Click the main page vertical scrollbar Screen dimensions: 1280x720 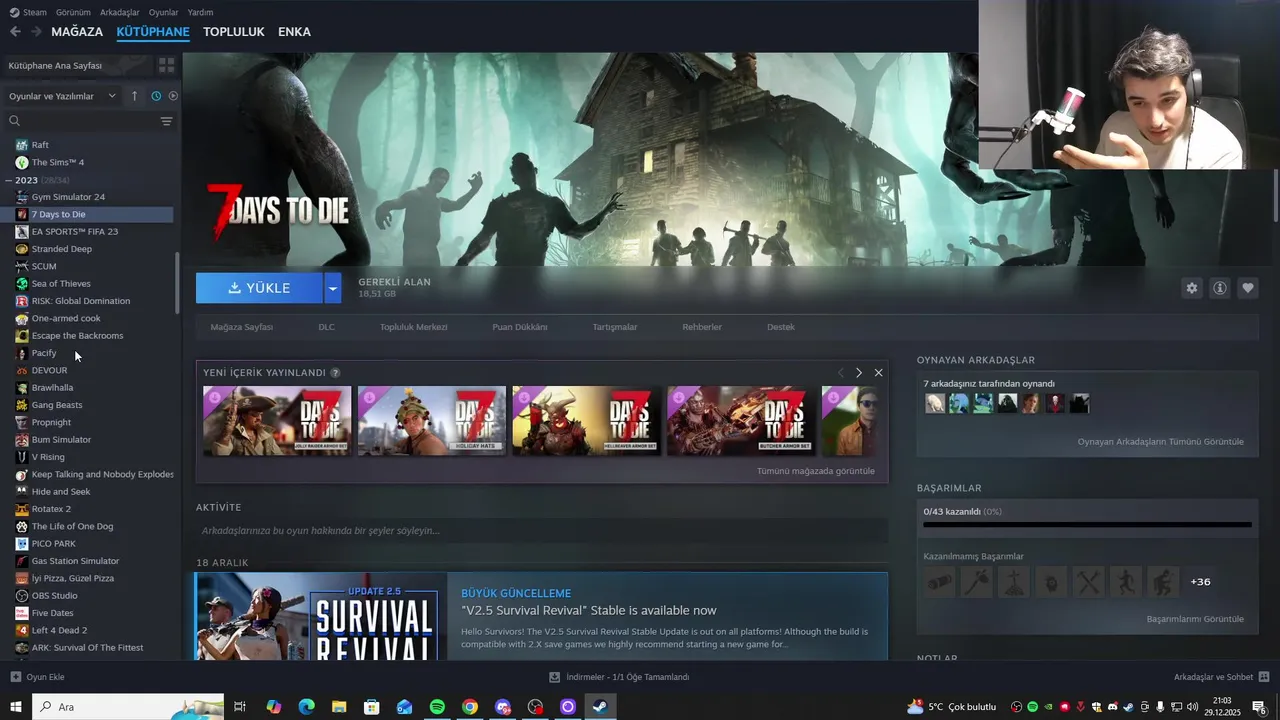tap(1275, 196)
